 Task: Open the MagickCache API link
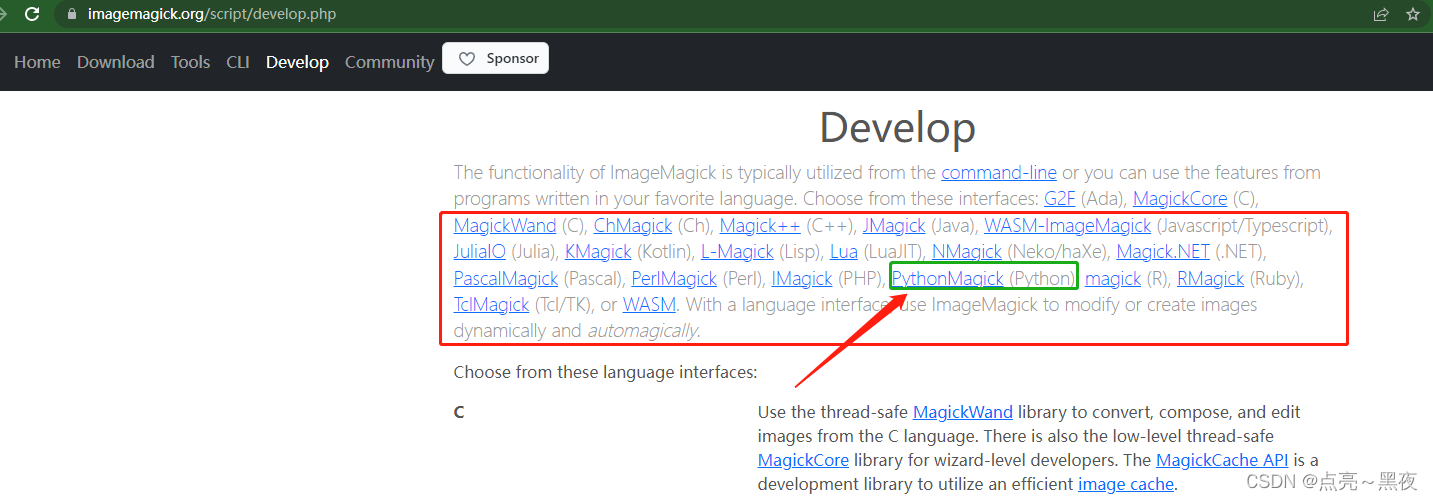[x=1224, y=460]
